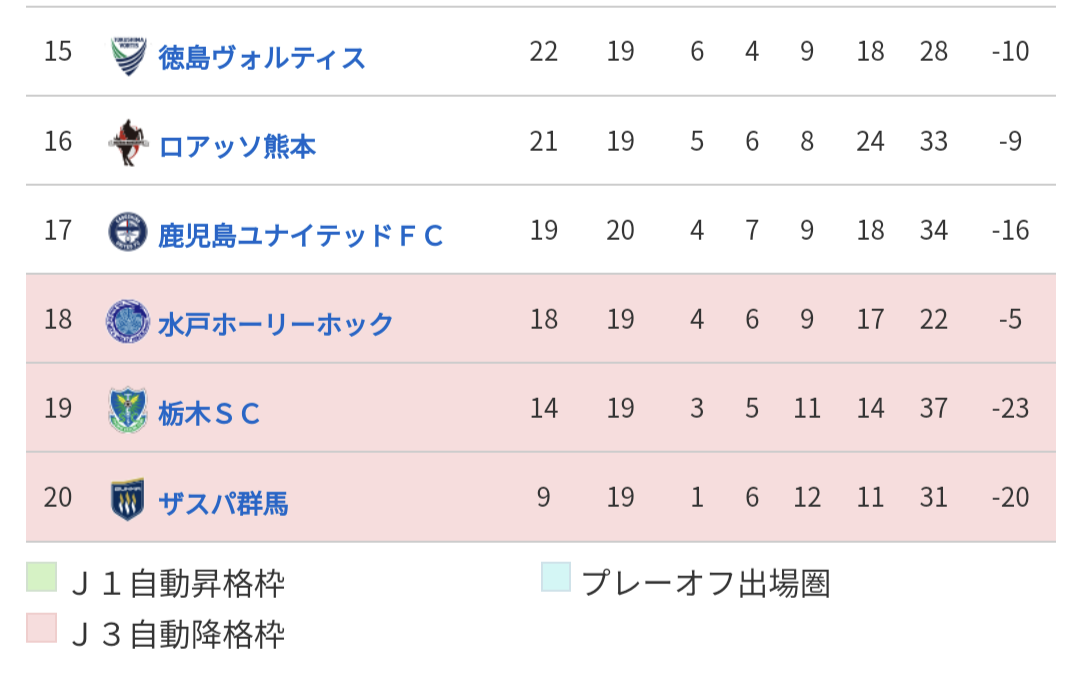The height and width of the screenshot is (685, 1080).
Task: Click rank number 20 in the standings
Action: click(x=58, y=497)
